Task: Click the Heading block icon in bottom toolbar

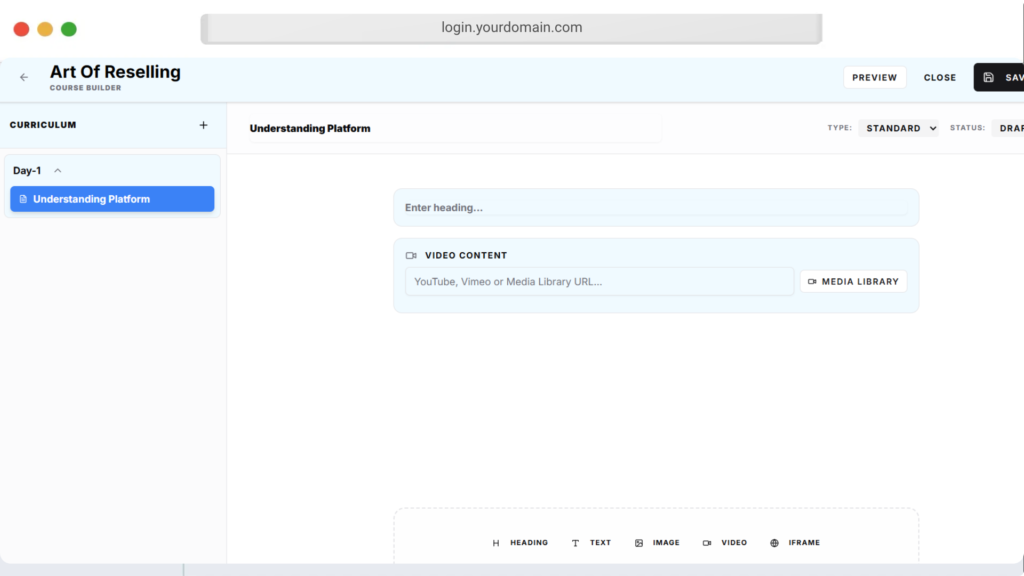Action: point(496,543)
